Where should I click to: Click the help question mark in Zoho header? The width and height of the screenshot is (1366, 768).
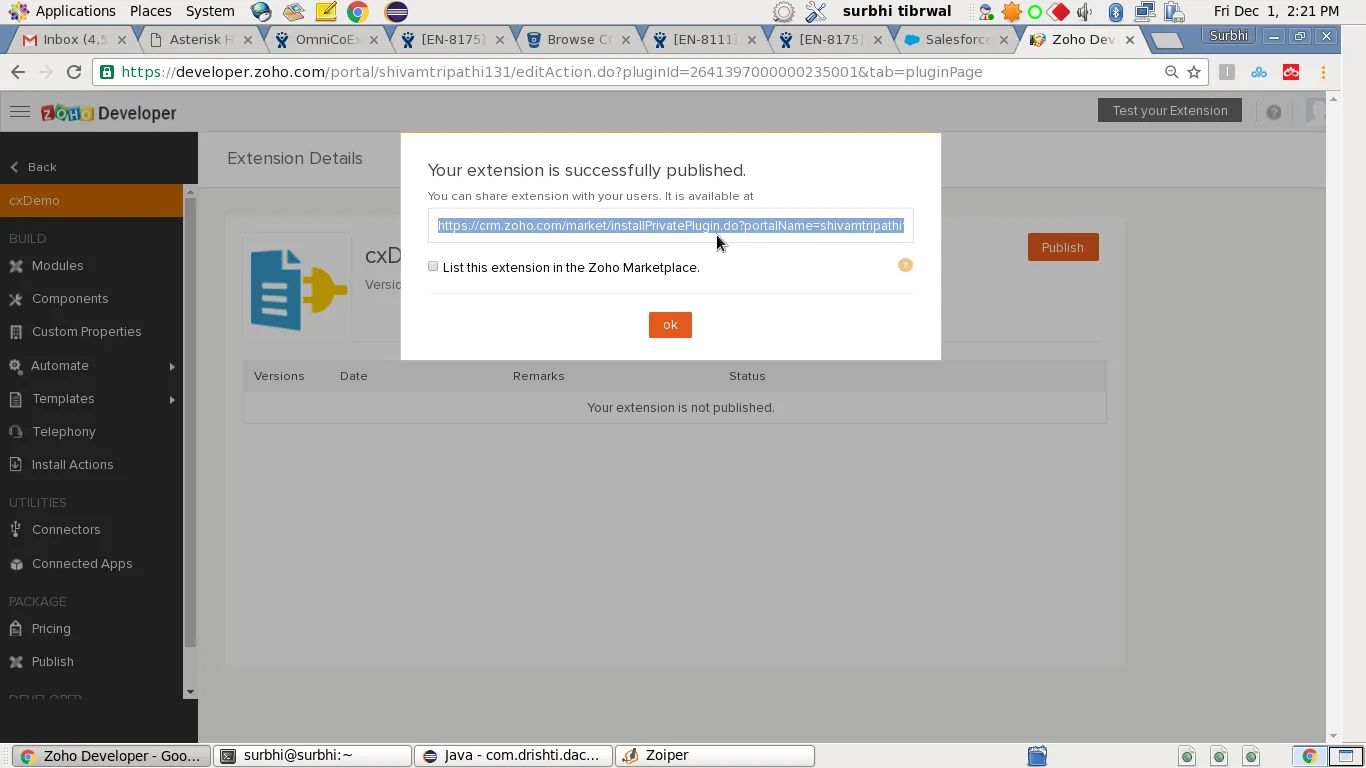pos(1273,112)
